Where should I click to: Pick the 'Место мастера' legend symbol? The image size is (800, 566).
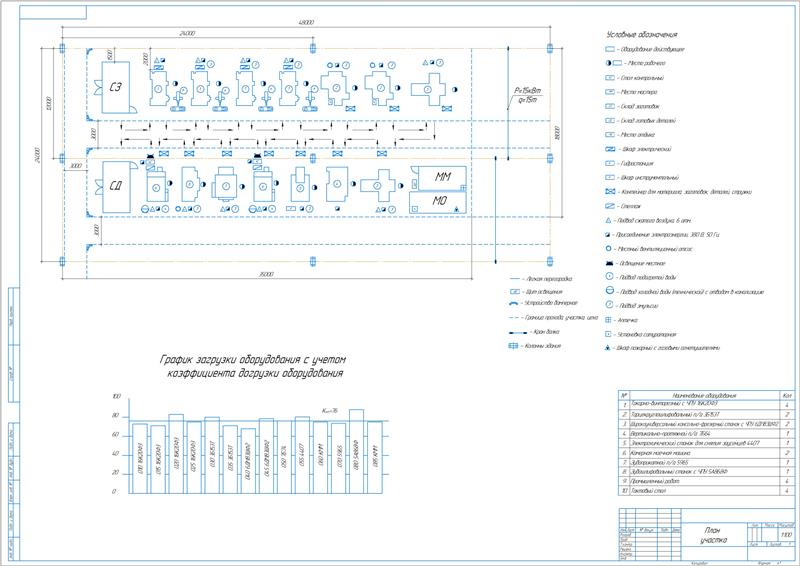pos(609,92)
